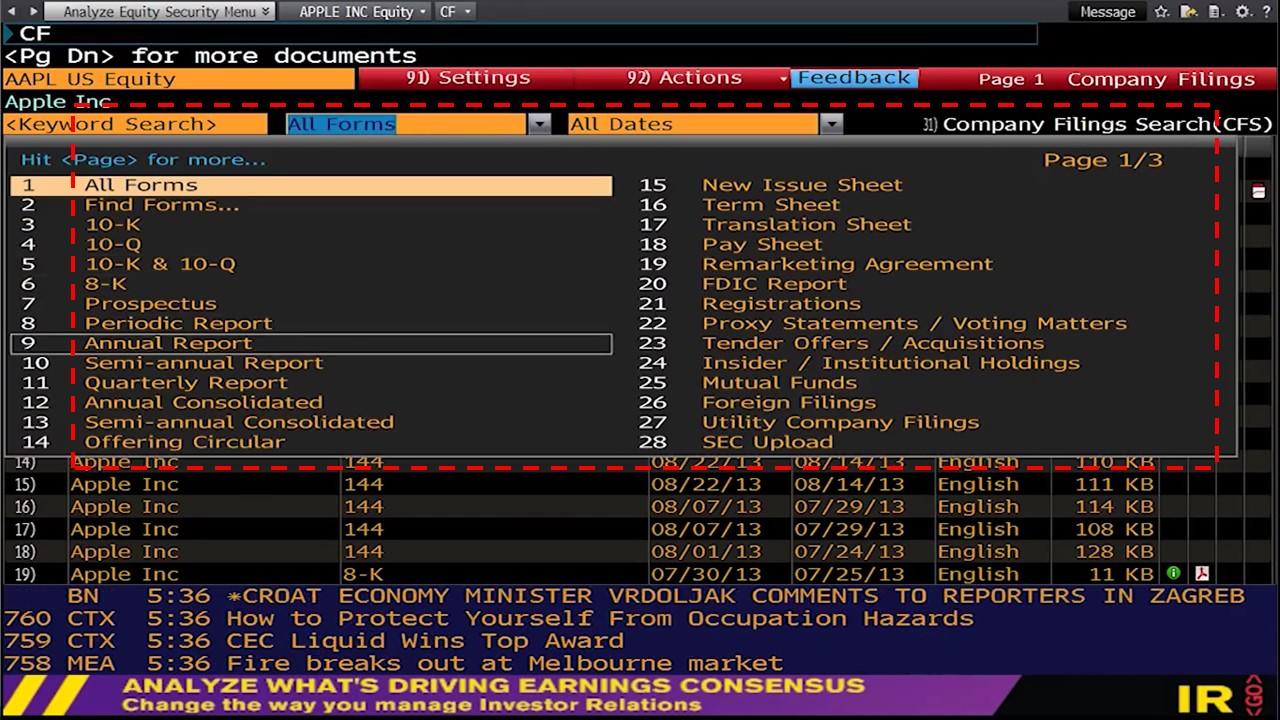1280x720 pixels.
Task: Select FDIC Report option
Action: 774,284
